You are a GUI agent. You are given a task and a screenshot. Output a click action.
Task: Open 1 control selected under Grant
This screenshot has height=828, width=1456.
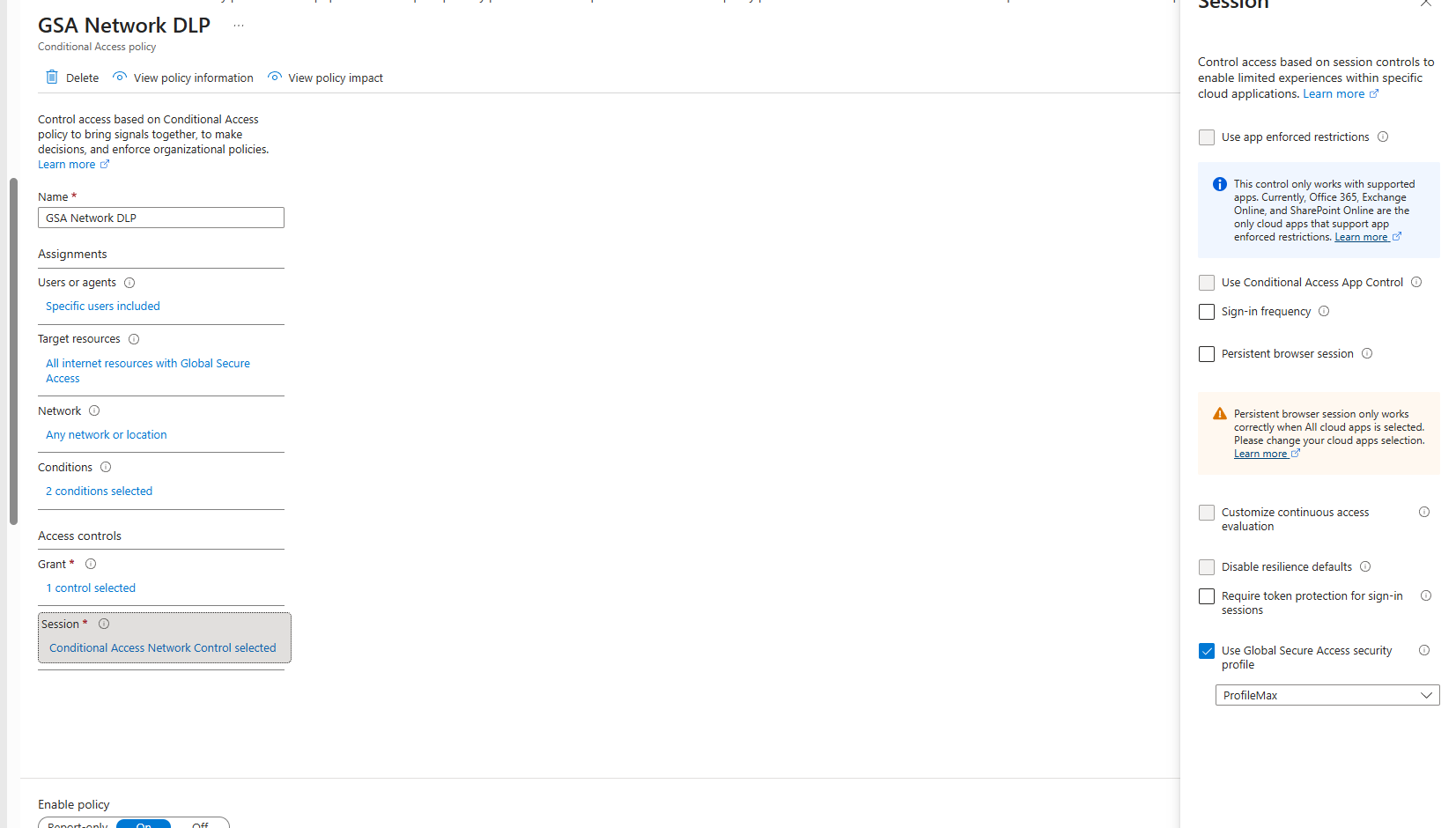(x=91, y=588)
